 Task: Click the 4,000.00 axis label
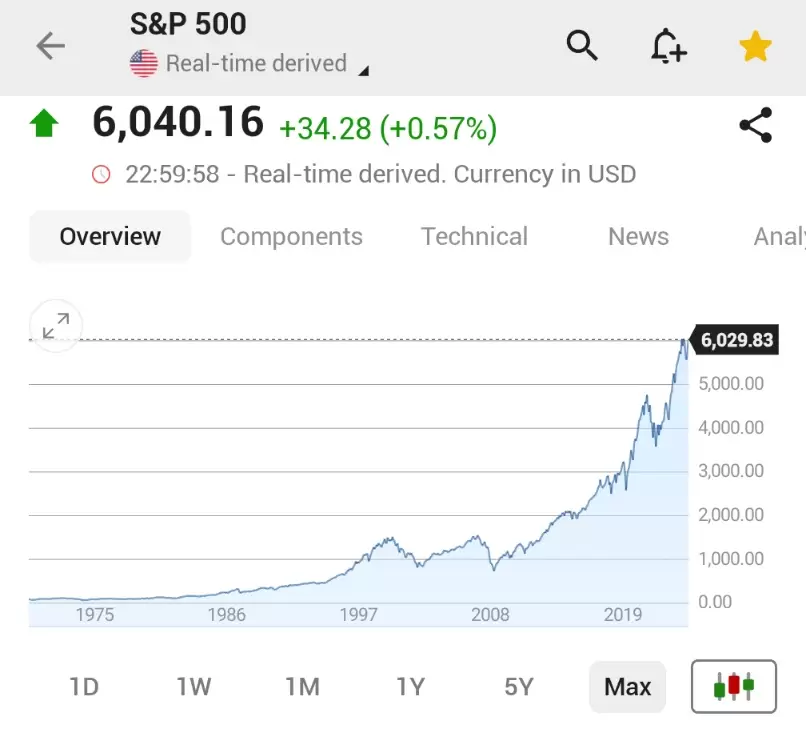pos(731,427)
